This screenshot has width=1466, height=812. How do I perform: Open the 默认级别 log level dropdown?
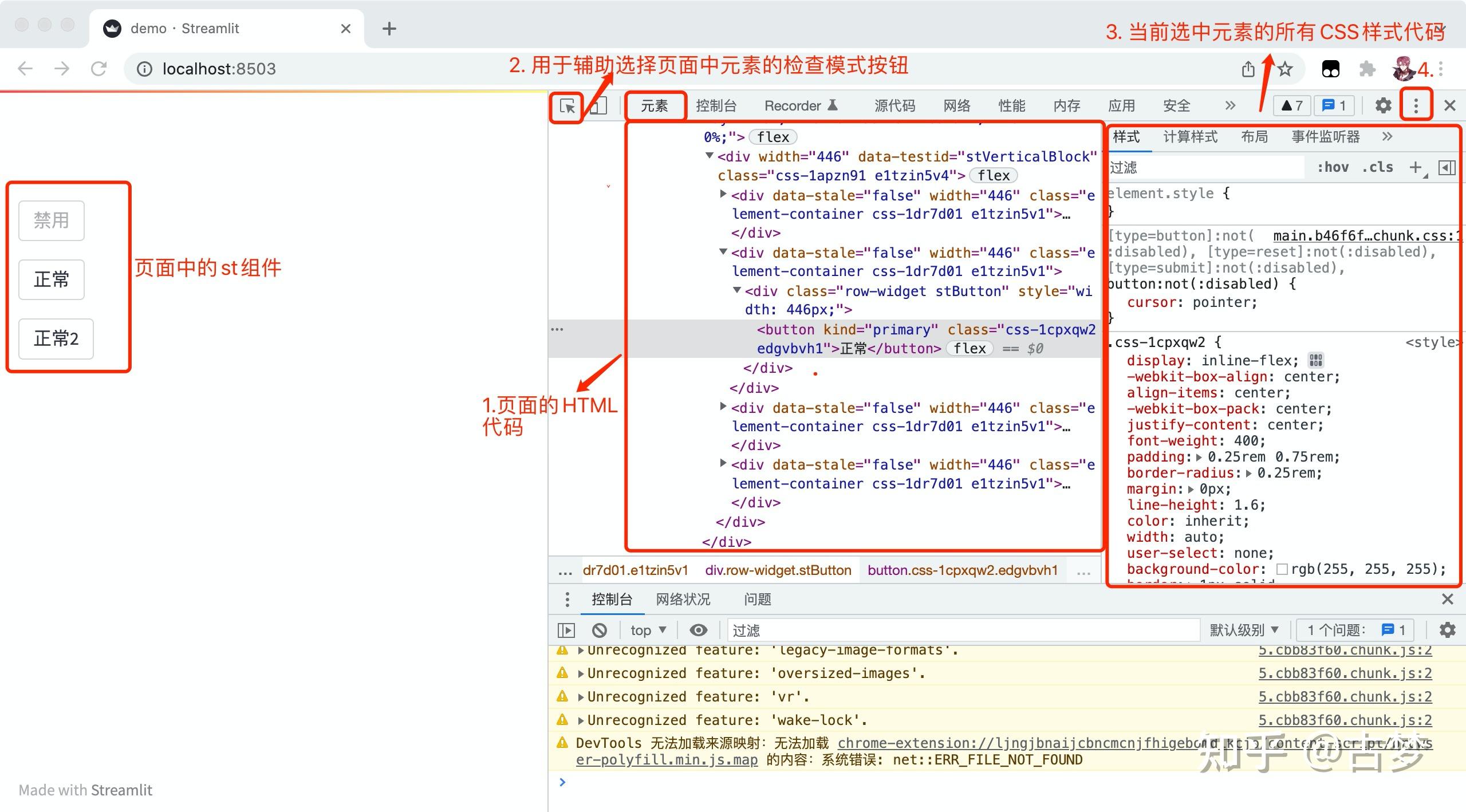1243,630
